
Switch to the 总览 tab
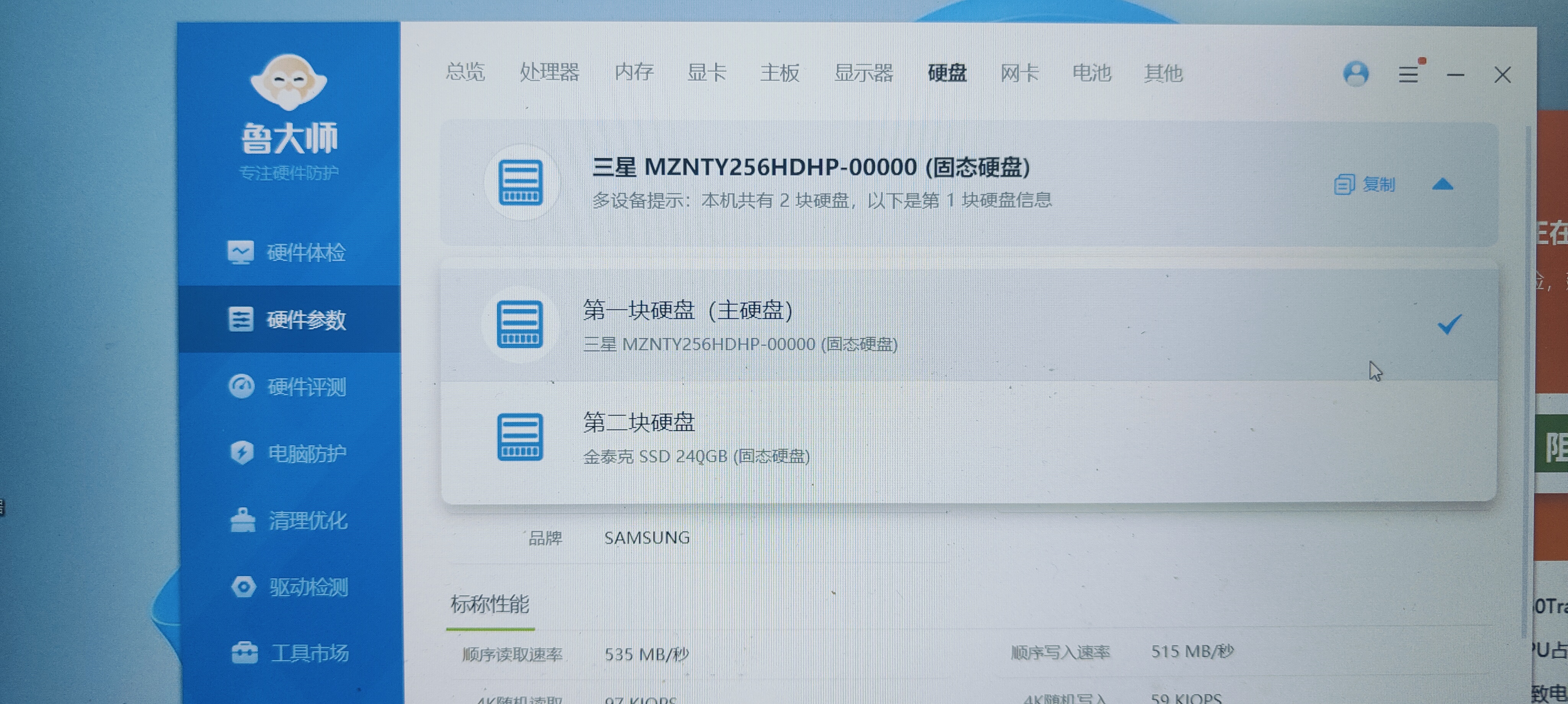(x=465, y=72)
